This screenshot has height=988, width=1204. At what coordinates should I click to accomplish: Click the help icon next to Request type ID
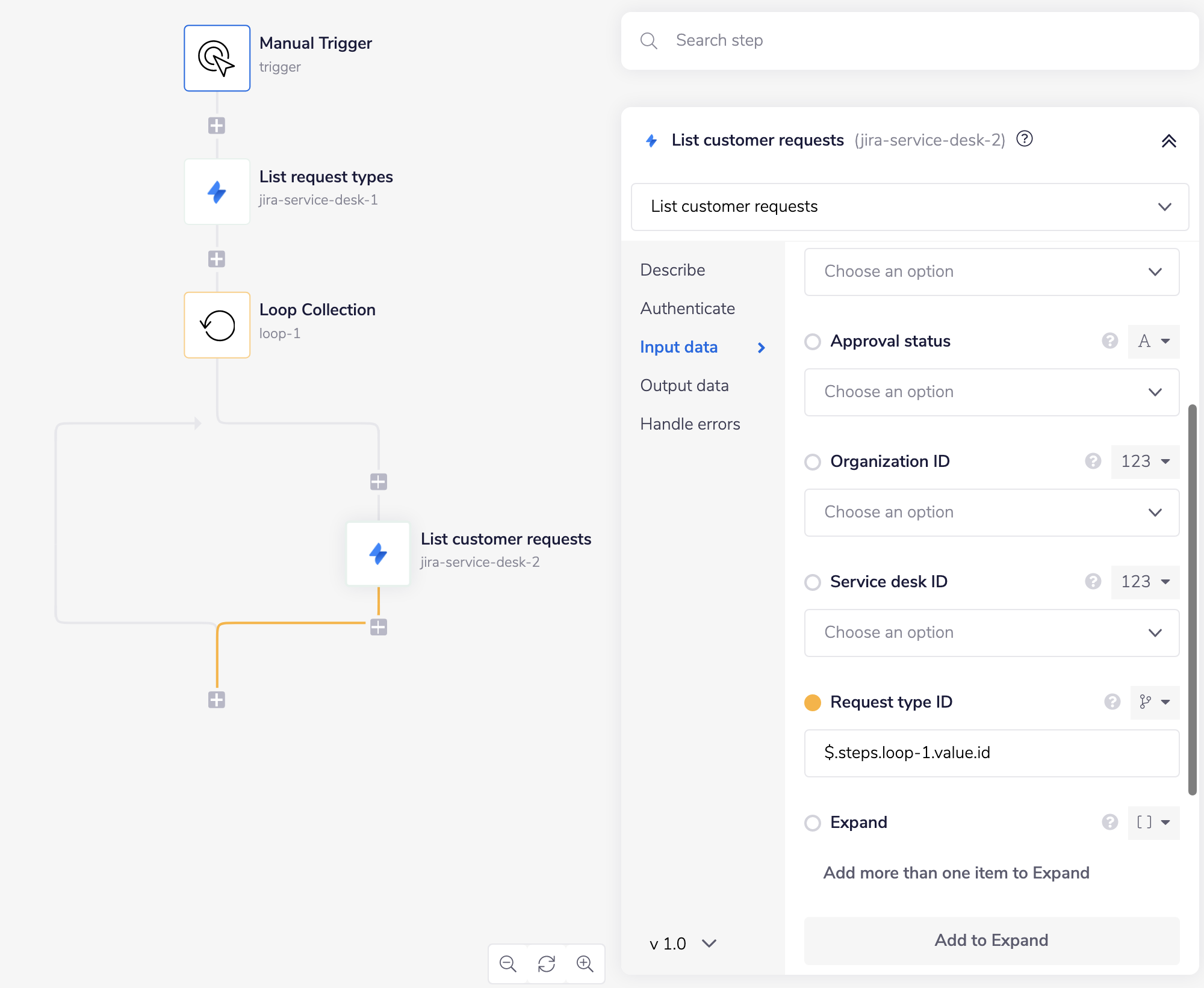(1111, 702)
